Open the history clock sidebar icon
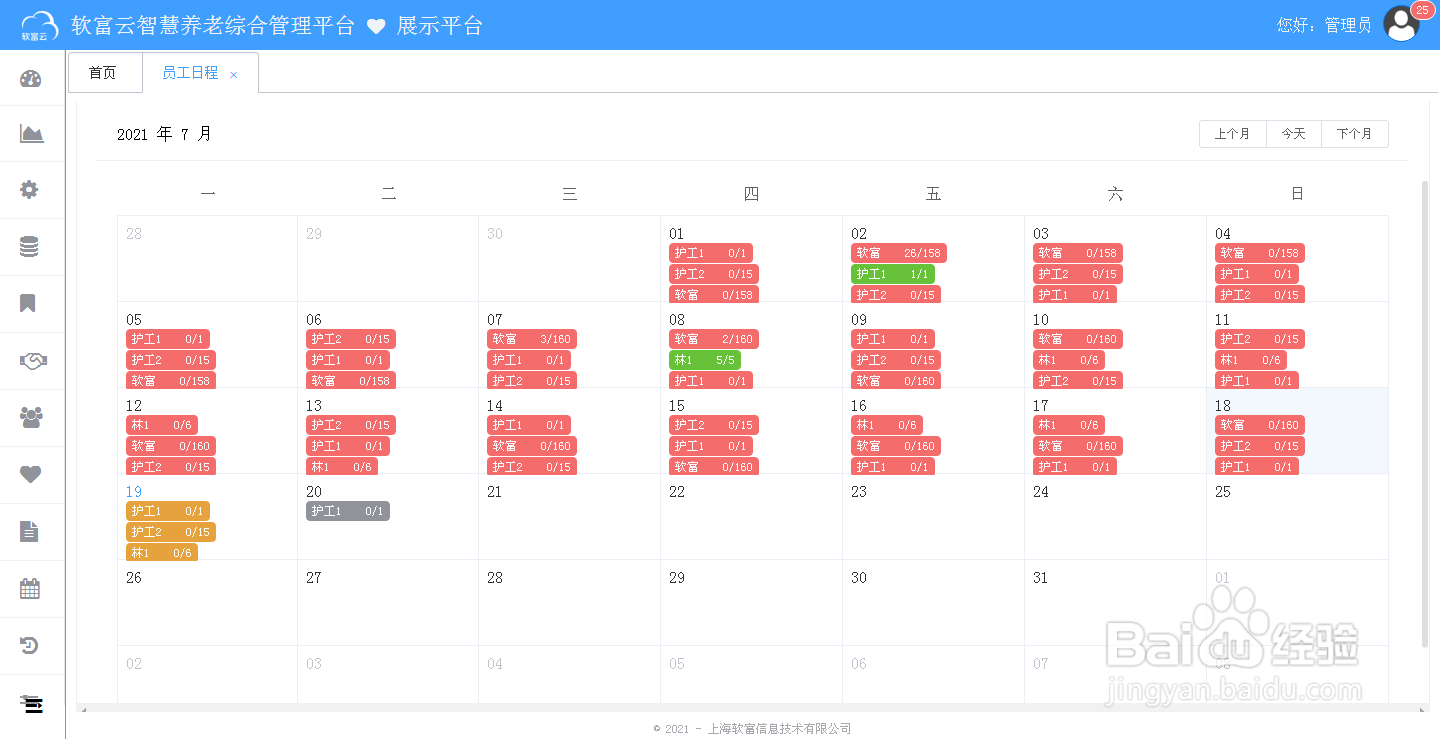This screenshot has height=739, width=1440. click(x=30, y=646)
